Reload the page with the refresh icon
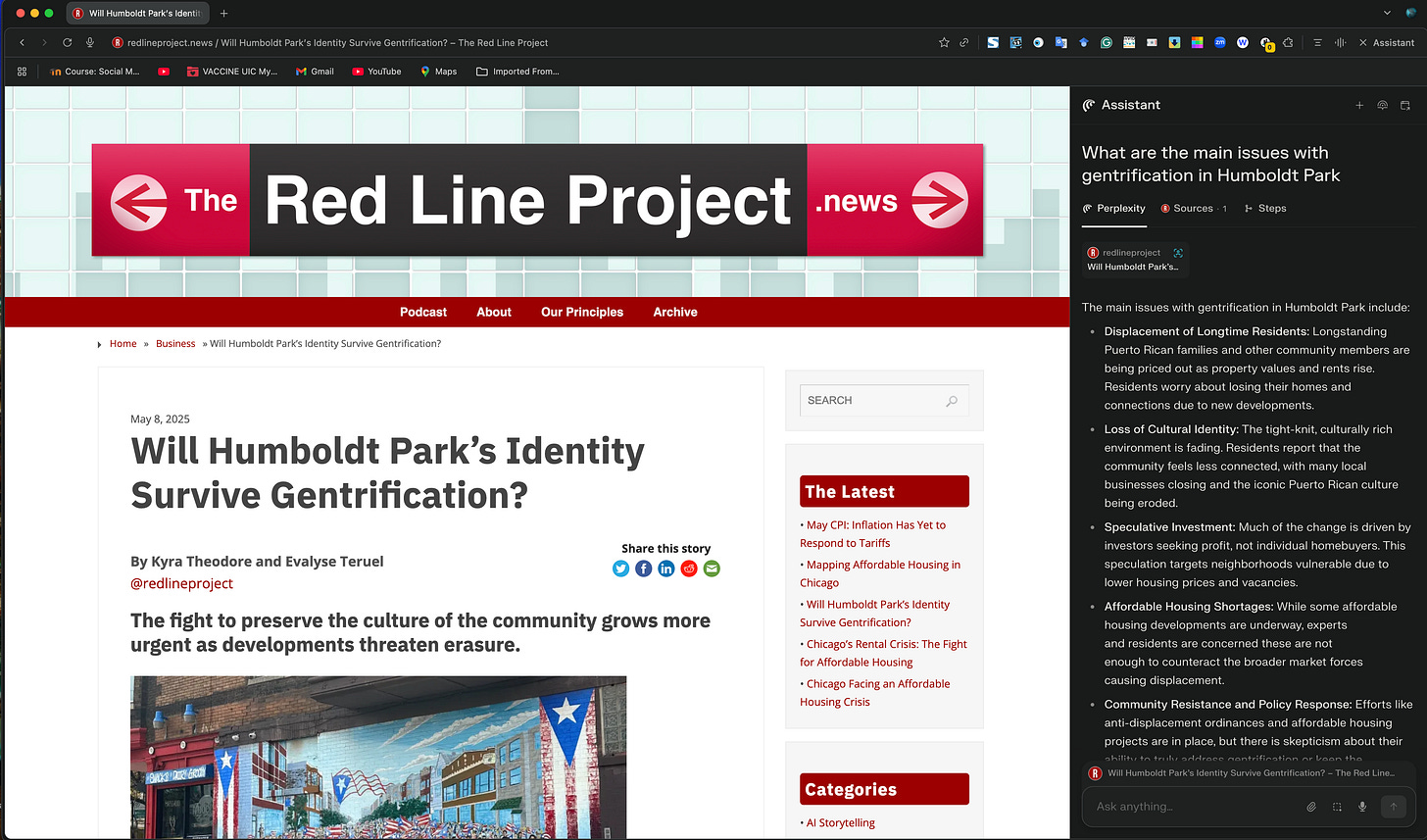This screenshot has height=840, width=1427. click(x=68, y=42)
